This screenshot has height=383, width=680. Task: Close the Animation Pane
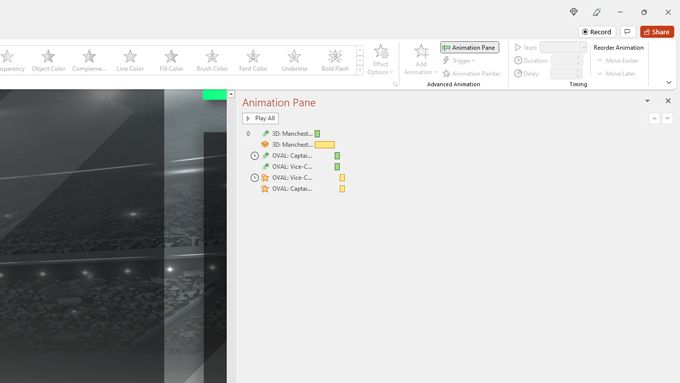[668, 101]
